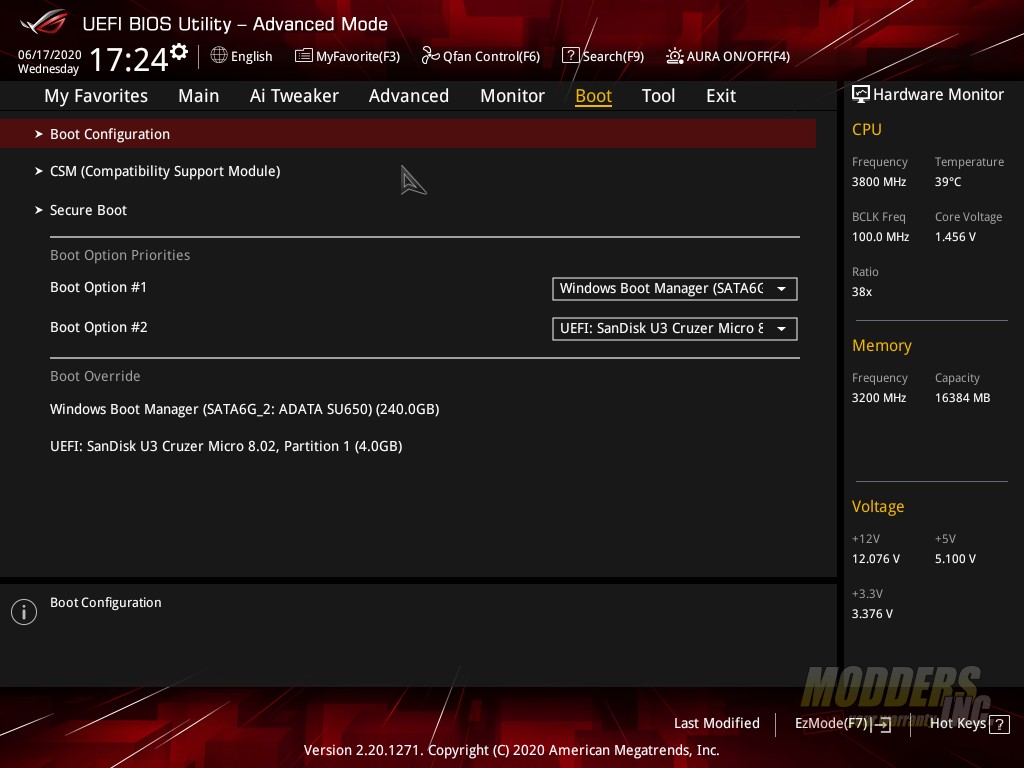Click the Version 2.20.1271 copyright text
The image size is (1024, 768).
(x=511, y=750)
